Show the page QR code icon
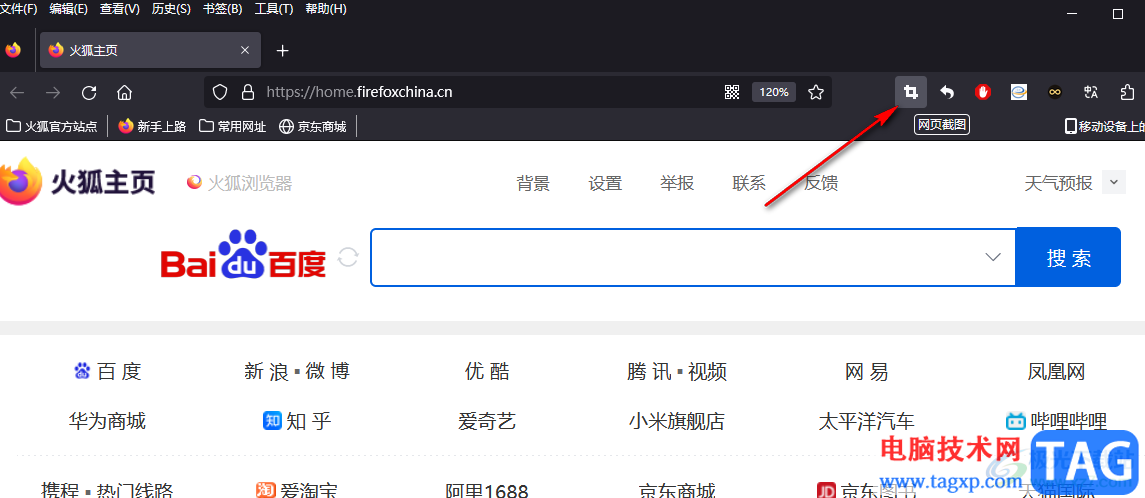Viewport: 1145px width, 498px height. pyautogui.click(x=732, y=92)
